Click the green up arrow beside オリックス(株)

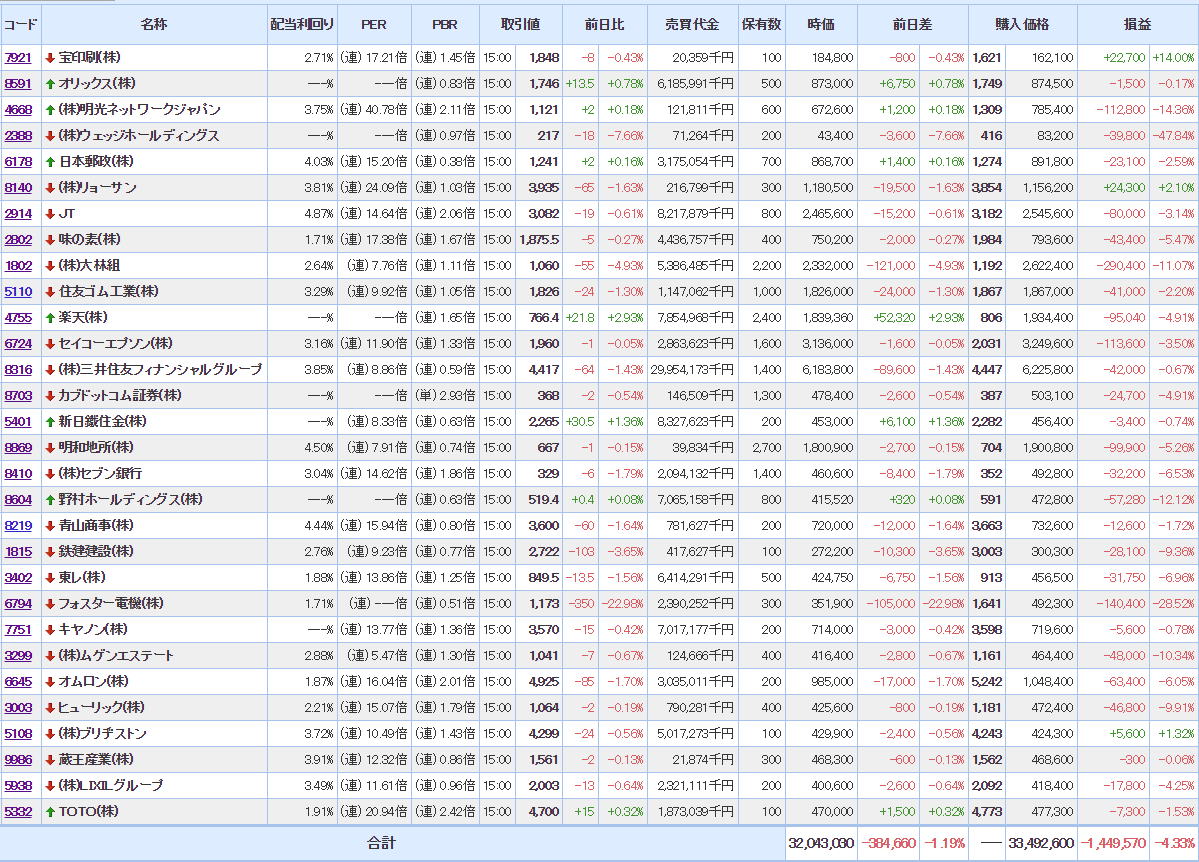(x=50, y=84)
